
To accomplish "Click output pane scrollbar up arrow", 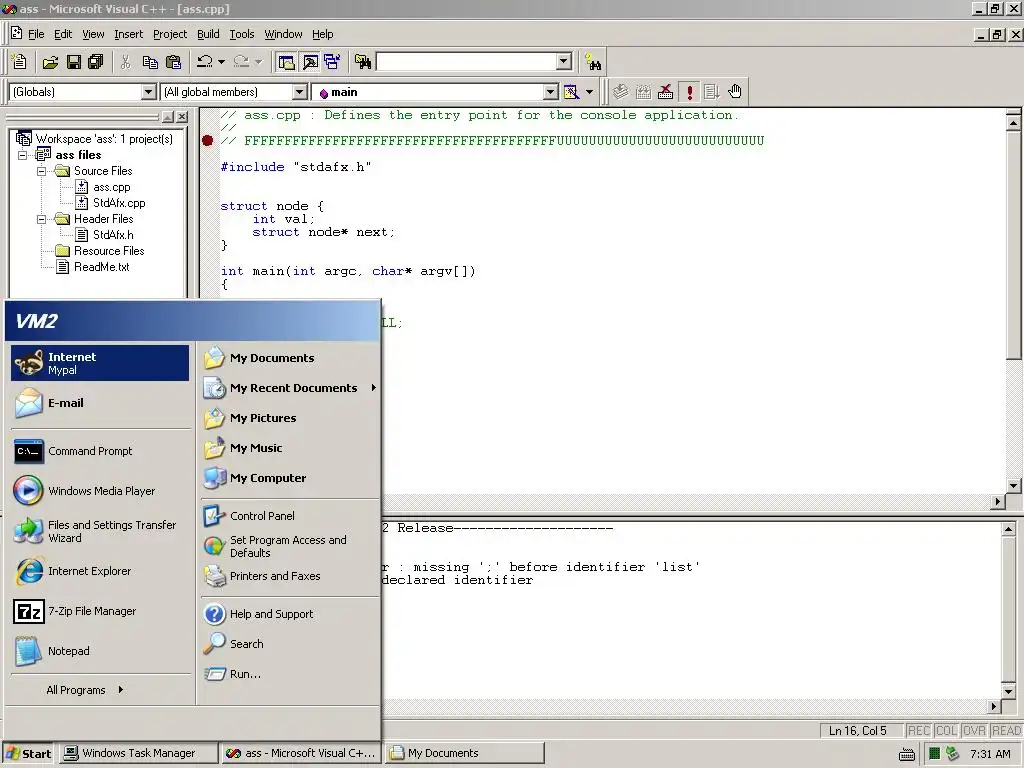I will (1008, 530).
